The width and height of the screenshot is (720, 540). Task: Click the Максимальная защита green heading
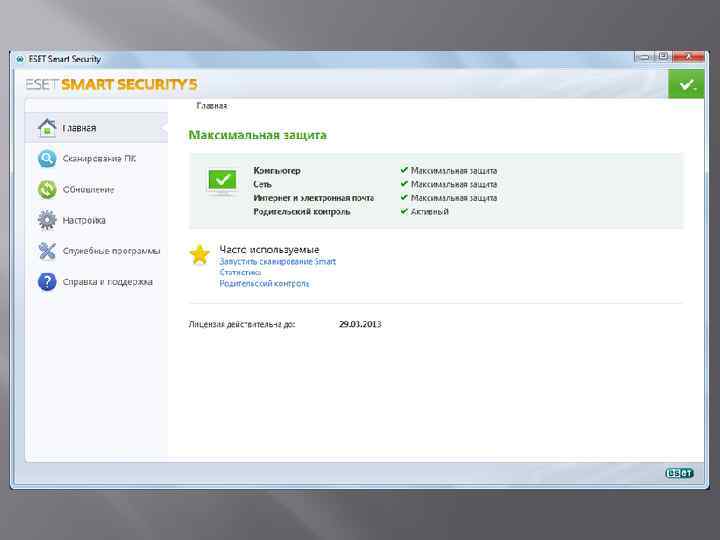258,135
